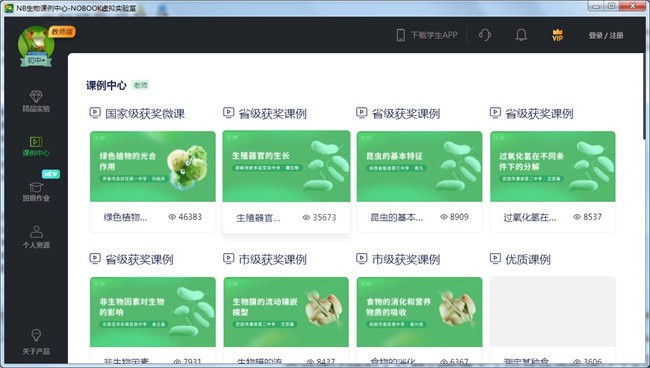650x368 pixels.
Task: Click eye icon next to 8909
Action: [444, 217]
